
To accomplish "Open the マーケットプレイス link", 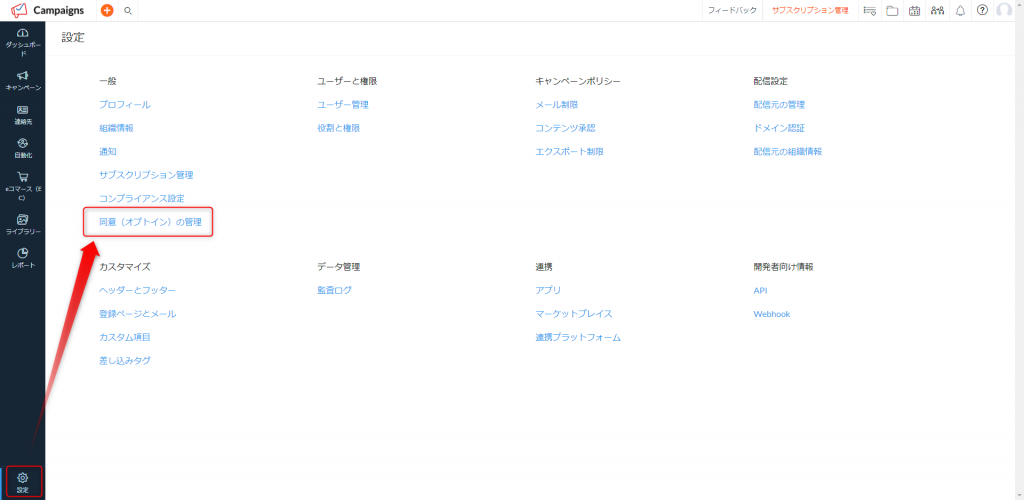I will pyautogui.click(x=574, y=314).
